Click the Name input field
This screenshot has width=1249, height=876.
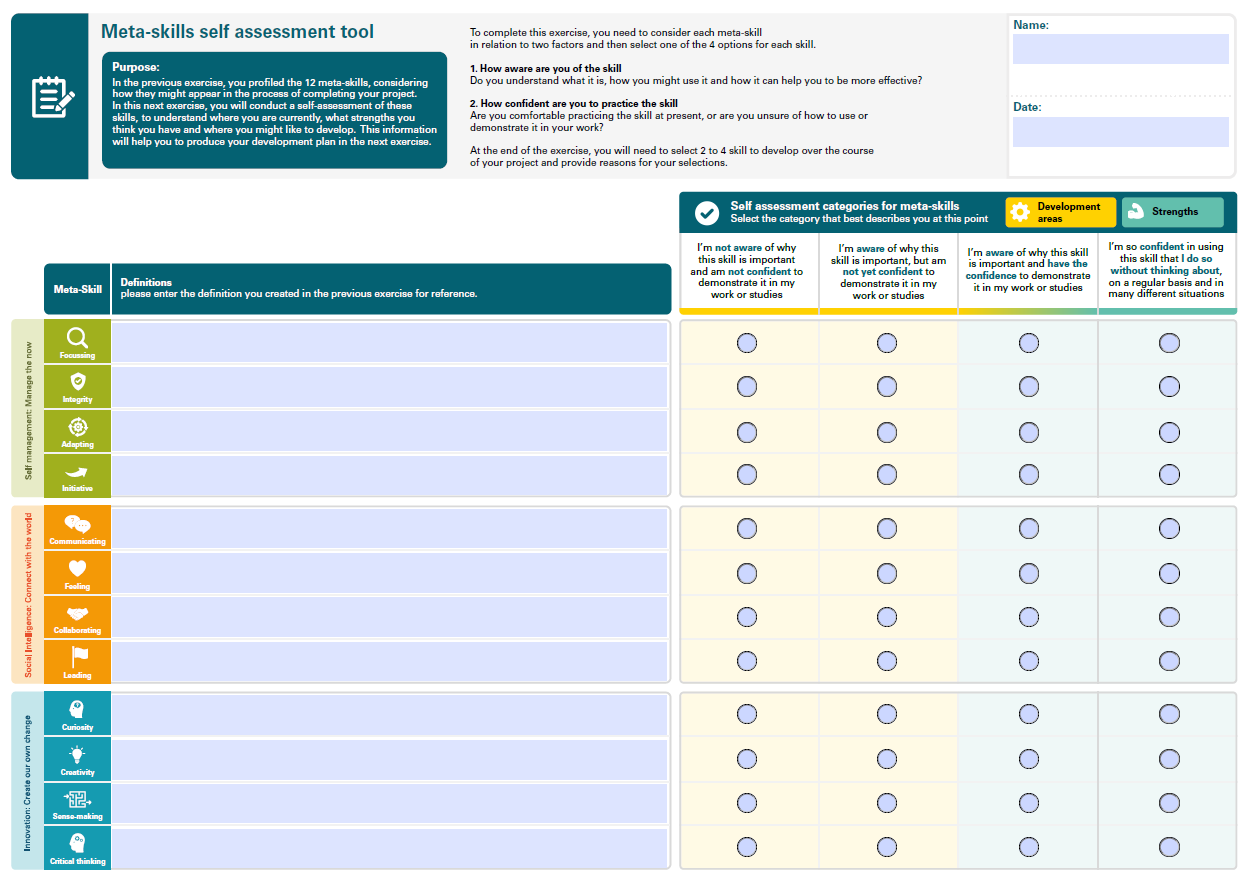(x=1120, y=49)
